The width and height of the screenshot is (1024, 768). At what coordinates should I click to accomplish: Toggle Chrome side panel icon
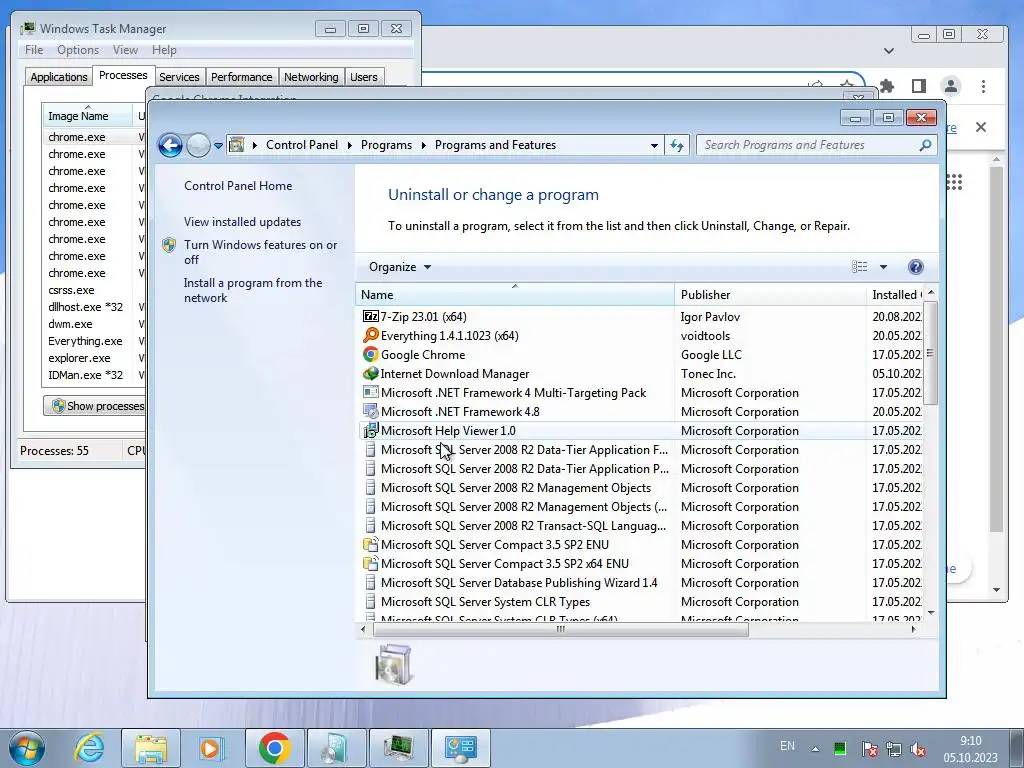[919, 86]
